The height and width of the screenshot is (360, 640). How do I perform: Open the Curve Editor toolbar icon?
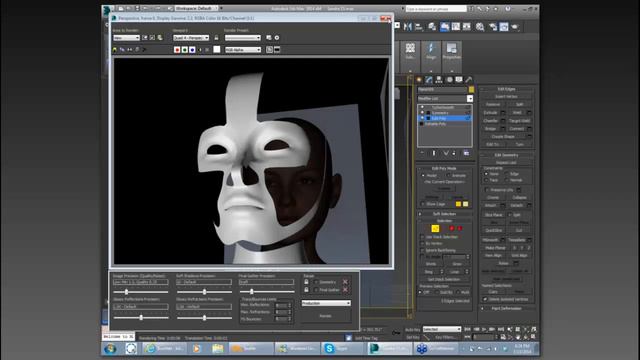click(x=456, y=27)
